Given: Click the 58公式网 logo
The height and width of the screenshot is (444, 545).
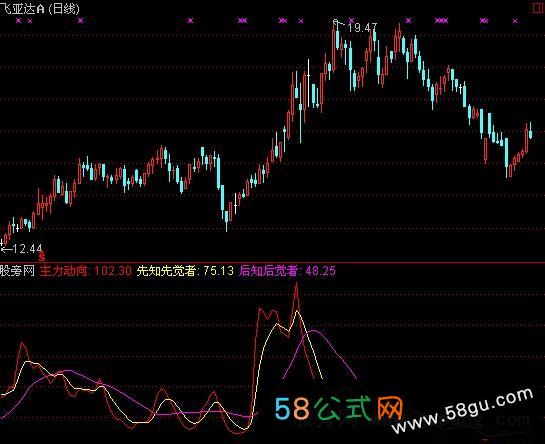Looking at the screenshot, I should [x=339, y=409].
